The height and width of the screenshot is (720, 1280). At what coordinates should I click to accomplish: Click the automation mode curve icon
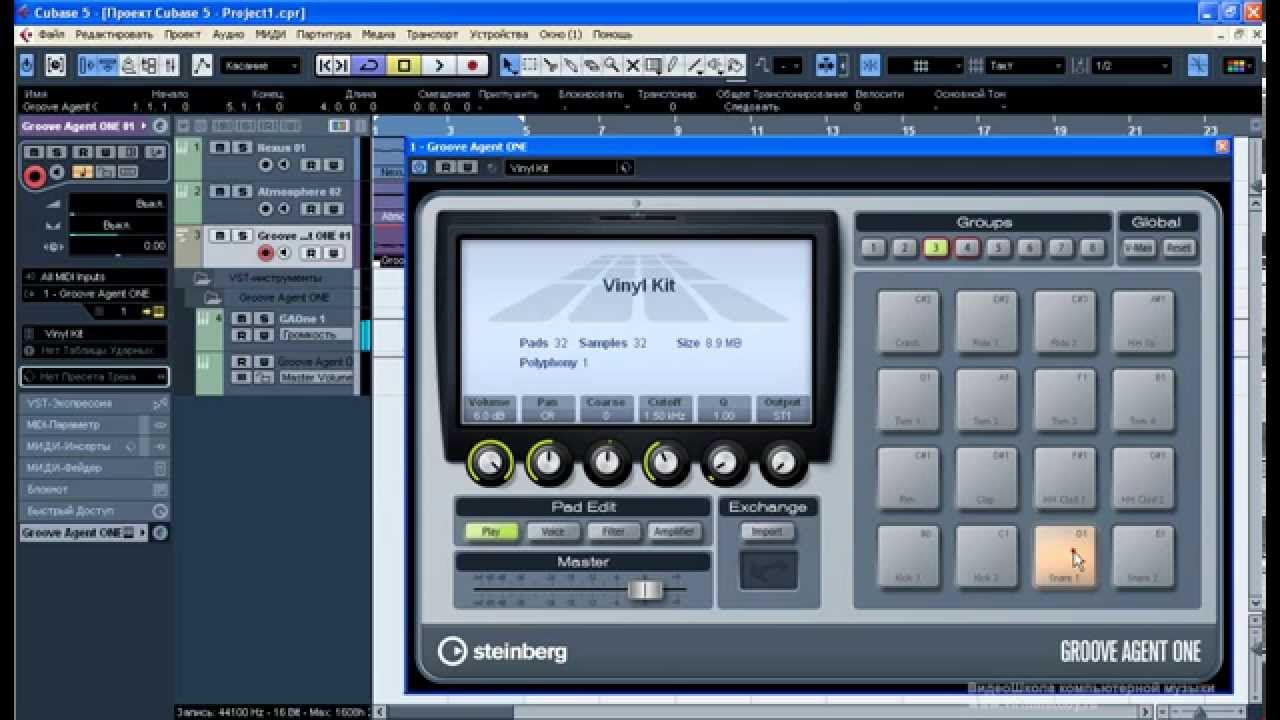point(202,66)
